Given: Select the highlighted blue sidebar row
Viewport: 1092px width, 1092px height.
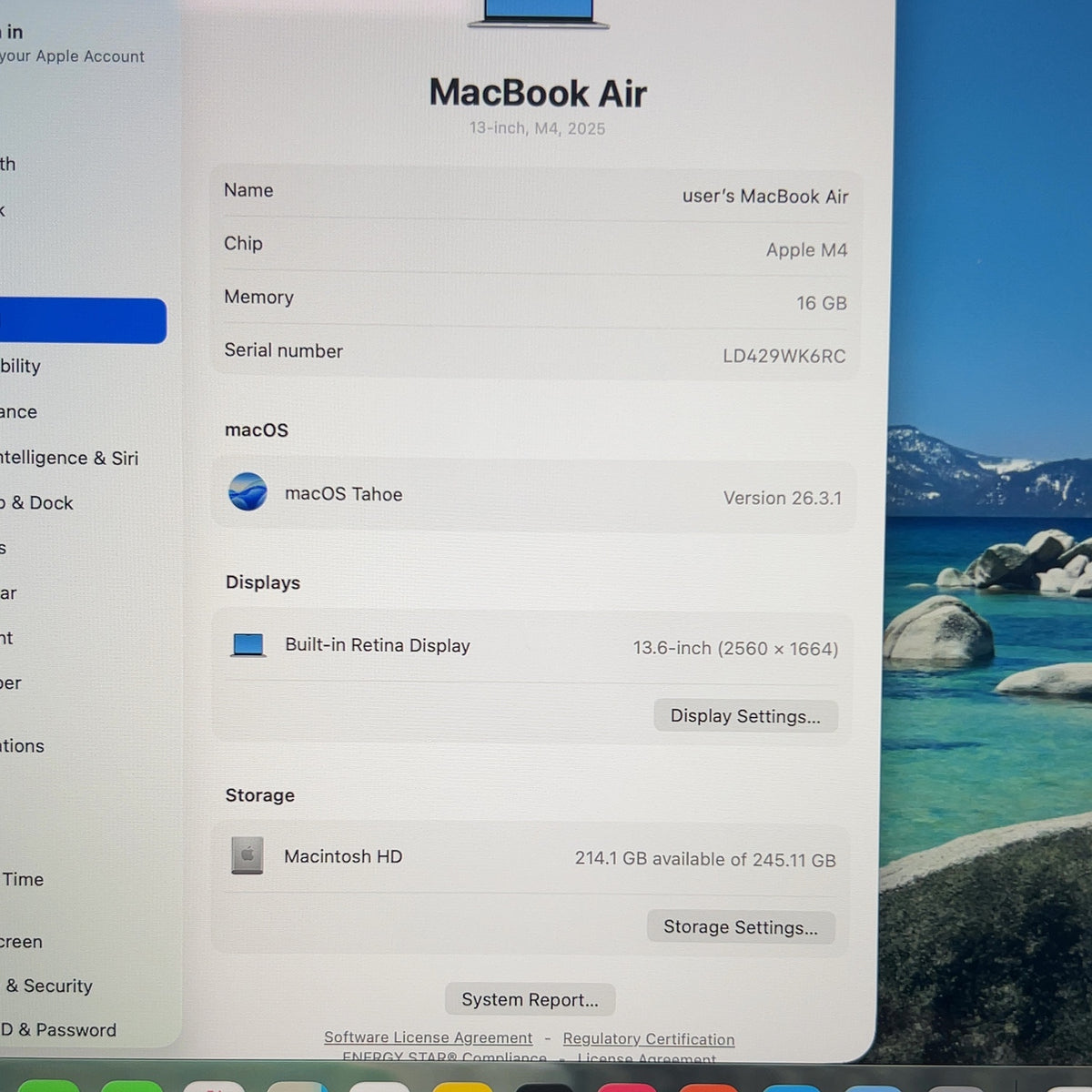Looking at the screenshot, I should pyautogui.click(x=83, y=321).
